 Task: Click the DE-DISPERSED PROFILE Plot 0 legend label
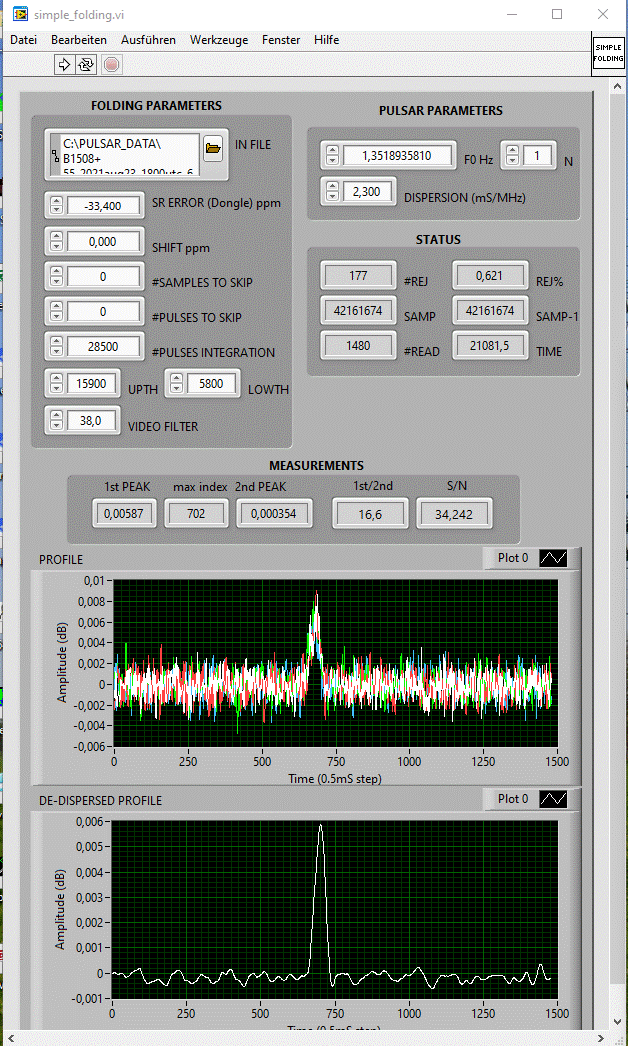pos(513,799)
